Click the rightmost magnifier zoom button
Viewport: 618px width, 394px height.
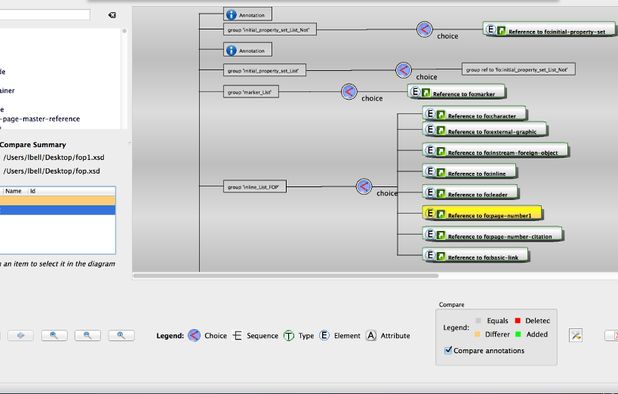click(x=121, y=335)
